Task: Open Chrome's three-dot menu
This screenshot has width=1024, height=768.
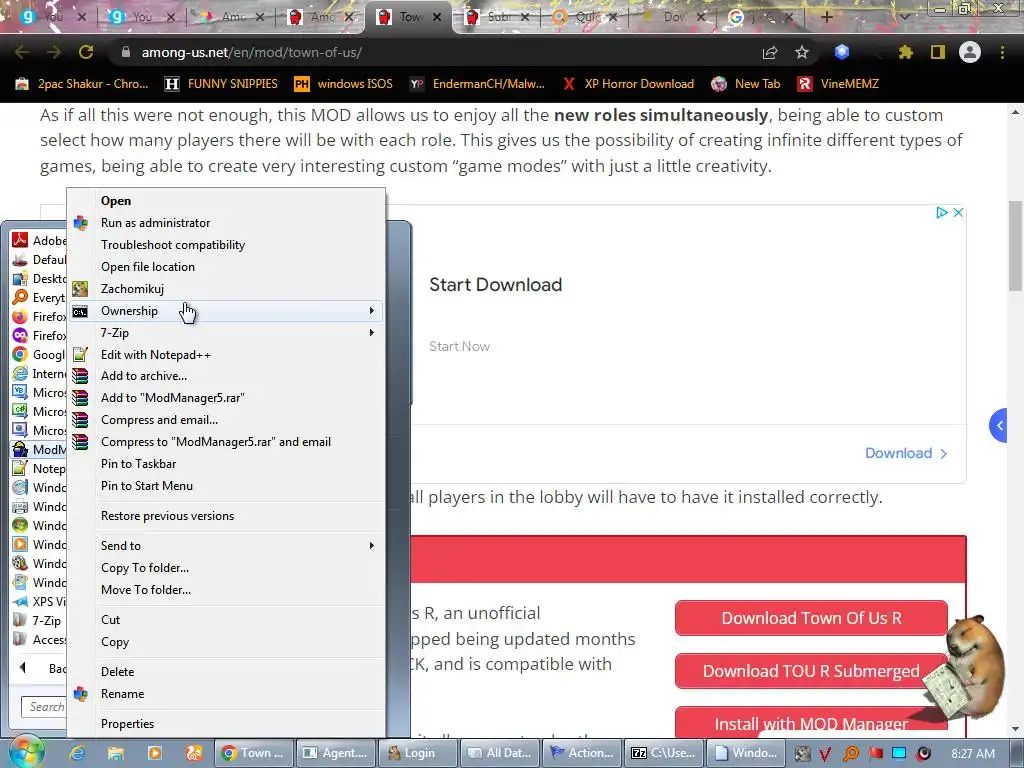Action: coord(1002,52)
